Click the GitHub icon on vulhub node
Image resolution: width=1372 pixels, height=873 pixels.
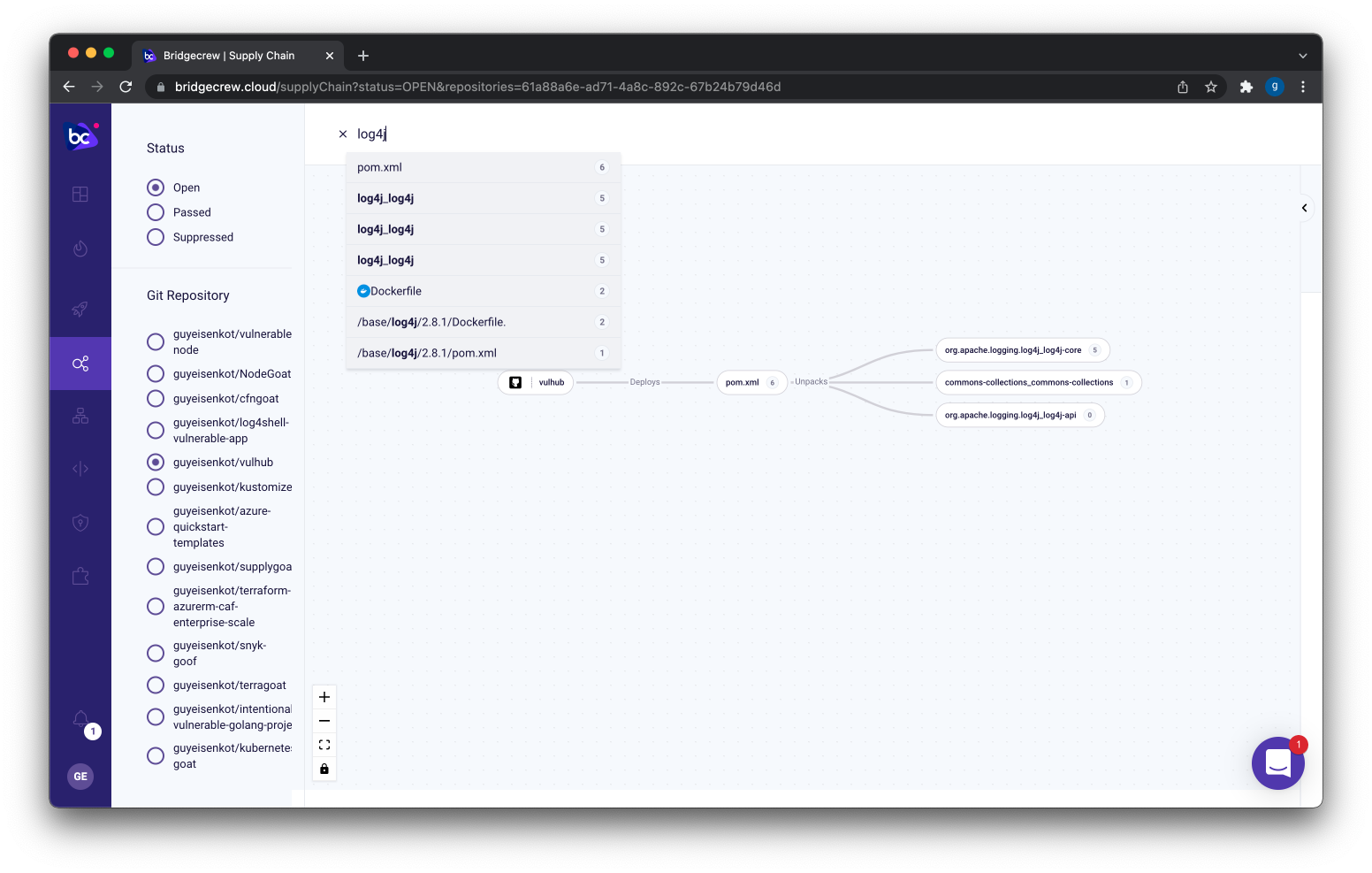(515, 383)
